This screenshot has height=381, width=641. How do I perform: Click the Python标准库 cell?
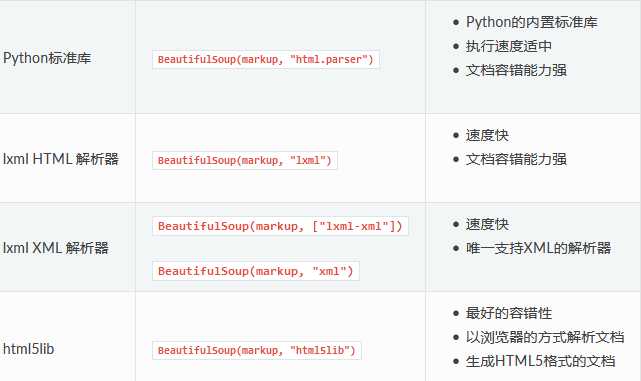pyautogui.click(x=47, y=58)
